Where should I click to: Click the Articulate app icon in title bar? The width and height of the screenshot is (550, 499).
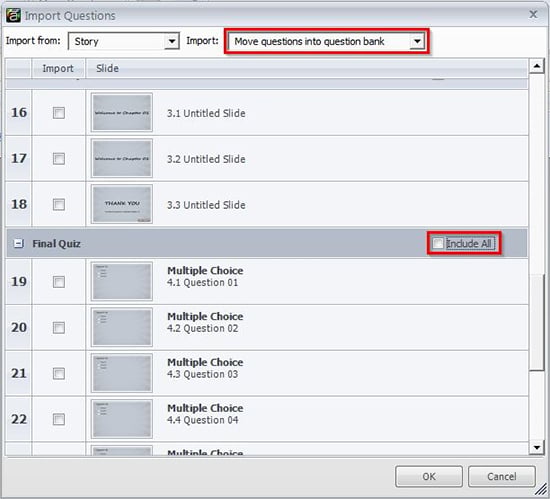click(13, 15)
